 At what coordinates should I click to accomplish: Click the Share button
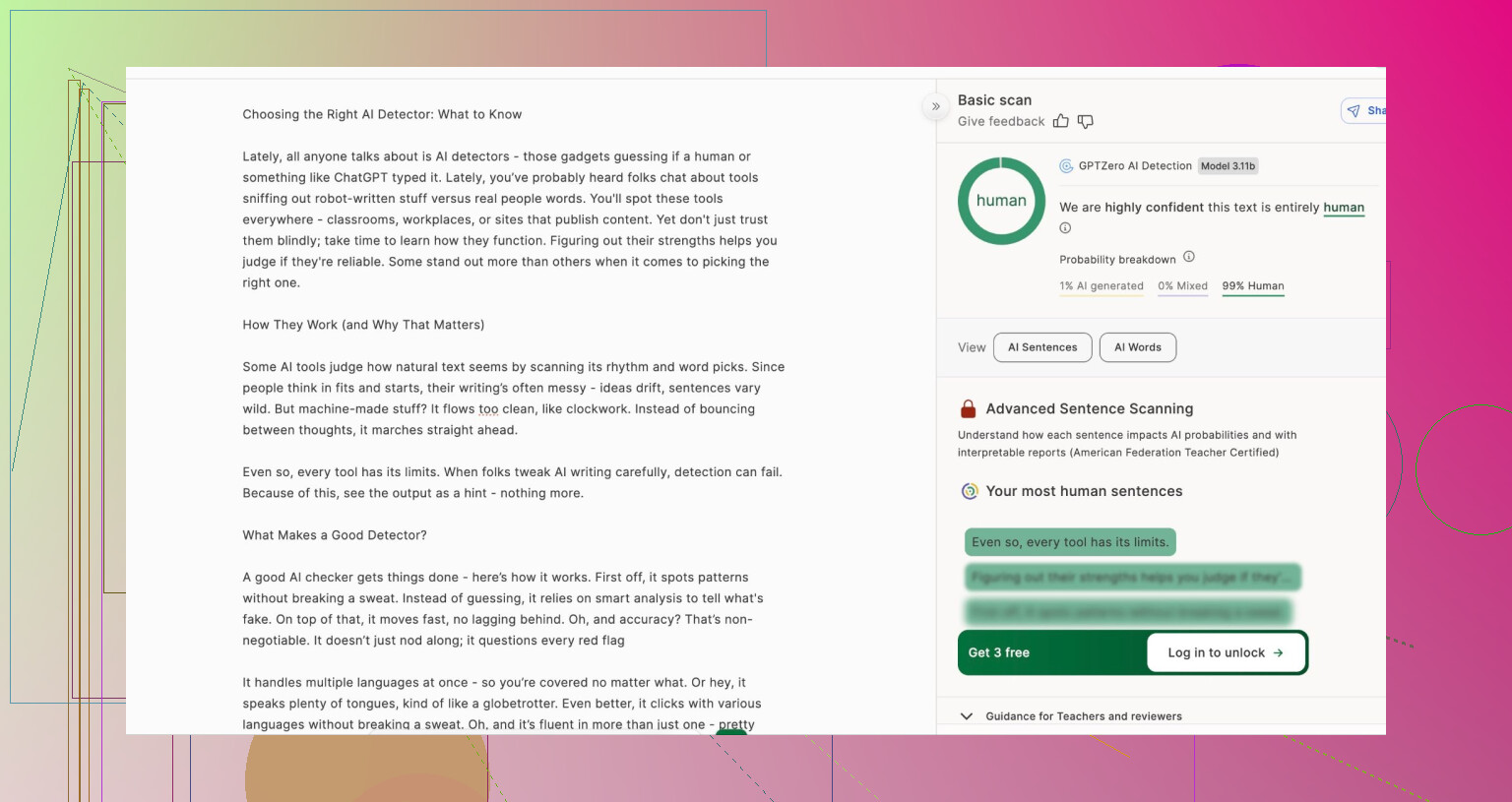[x=1366, y=111]
